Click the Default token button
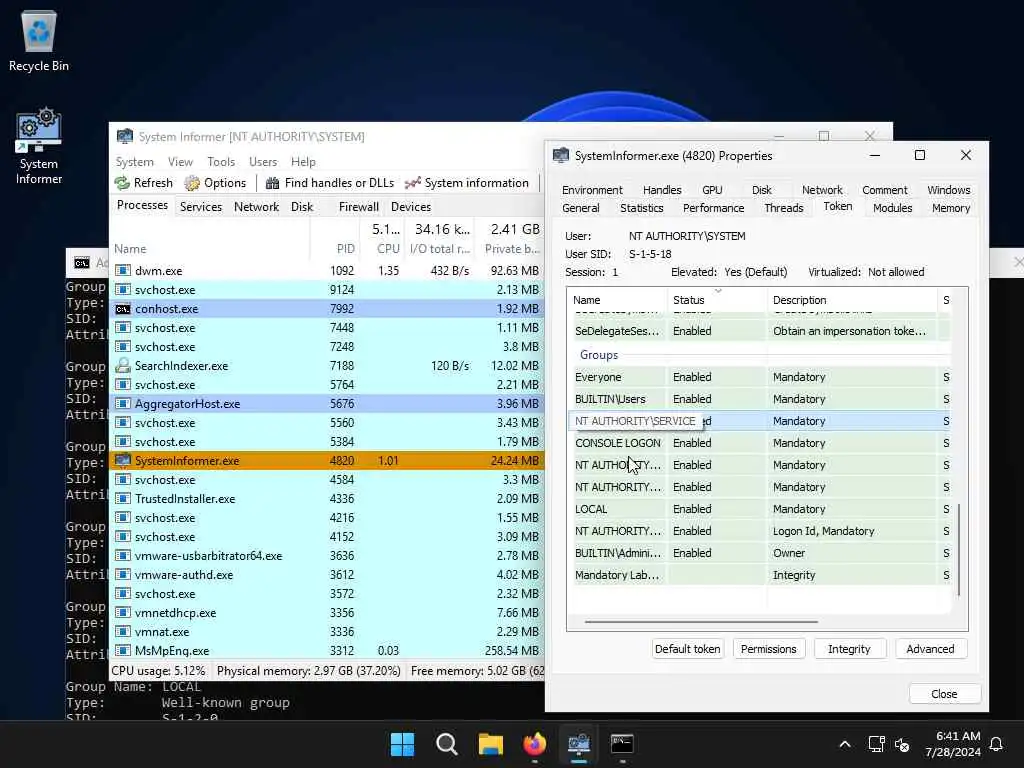This screenshot has height=768, width=1024. [688, 649]
